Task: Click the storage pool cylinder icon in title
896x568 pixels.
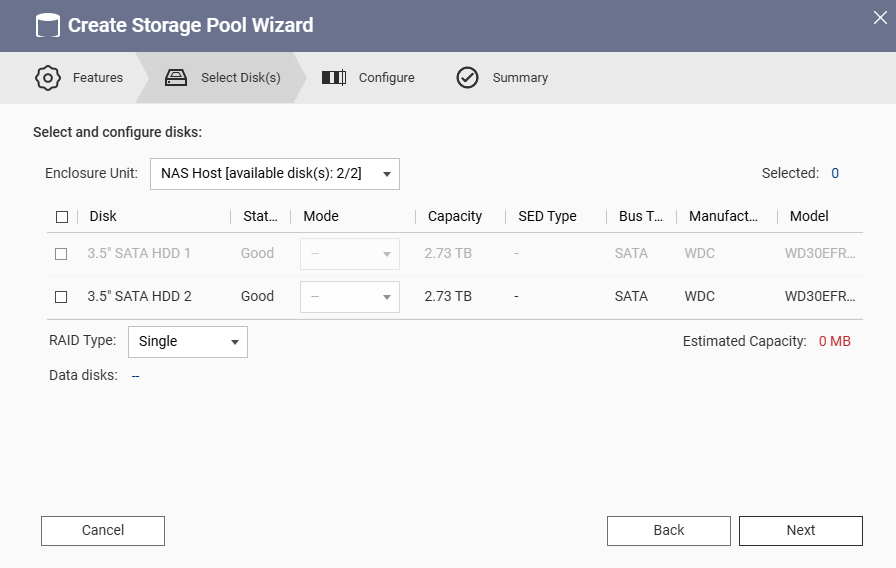Action: [47, 25]
